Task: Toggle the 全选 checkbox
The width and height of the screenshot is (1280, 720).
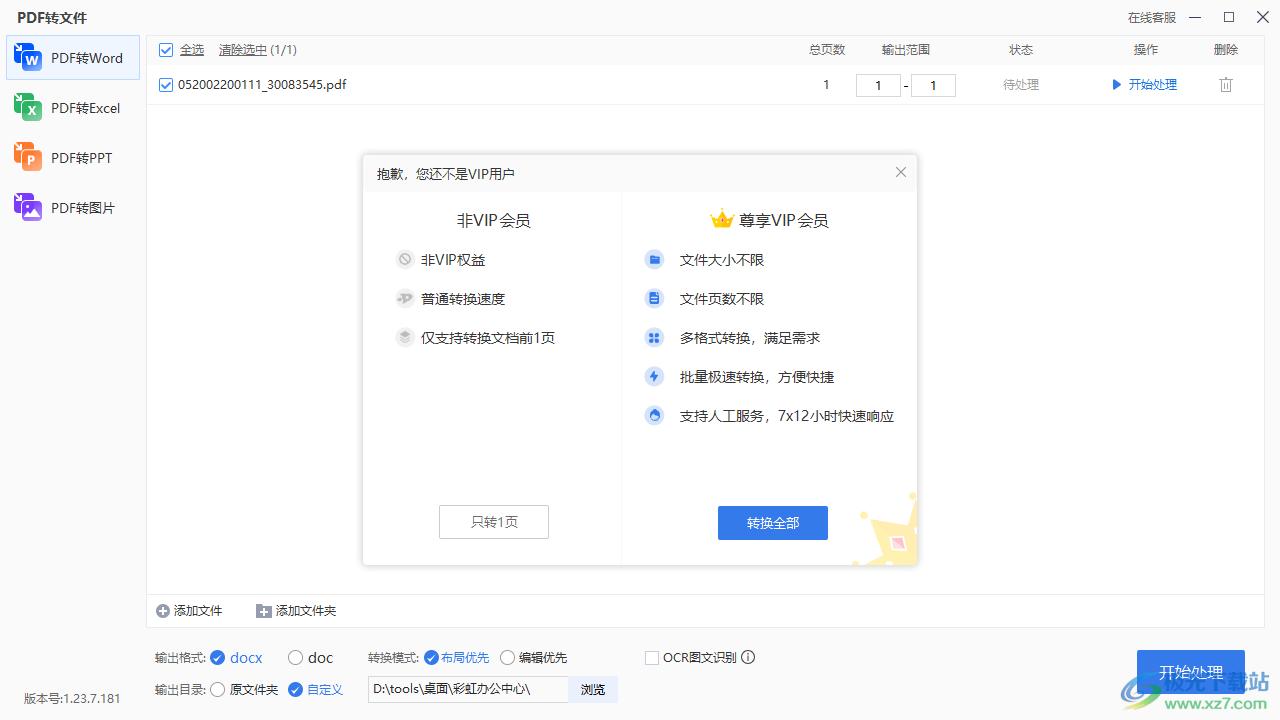Action: (x=166, y=50)
